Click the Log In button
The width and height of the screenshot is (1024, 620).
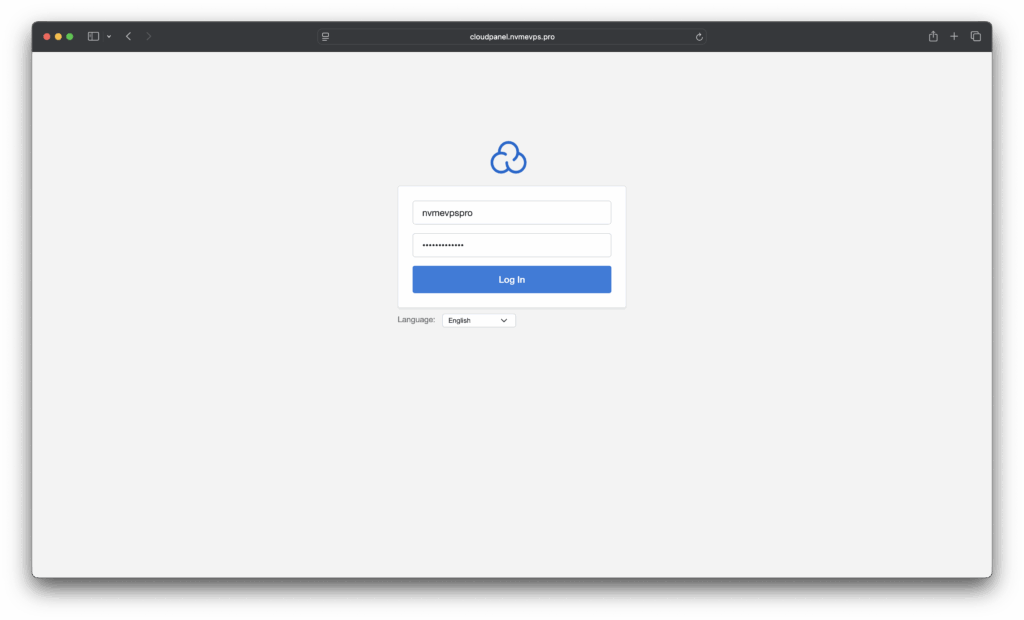(511, 280)
